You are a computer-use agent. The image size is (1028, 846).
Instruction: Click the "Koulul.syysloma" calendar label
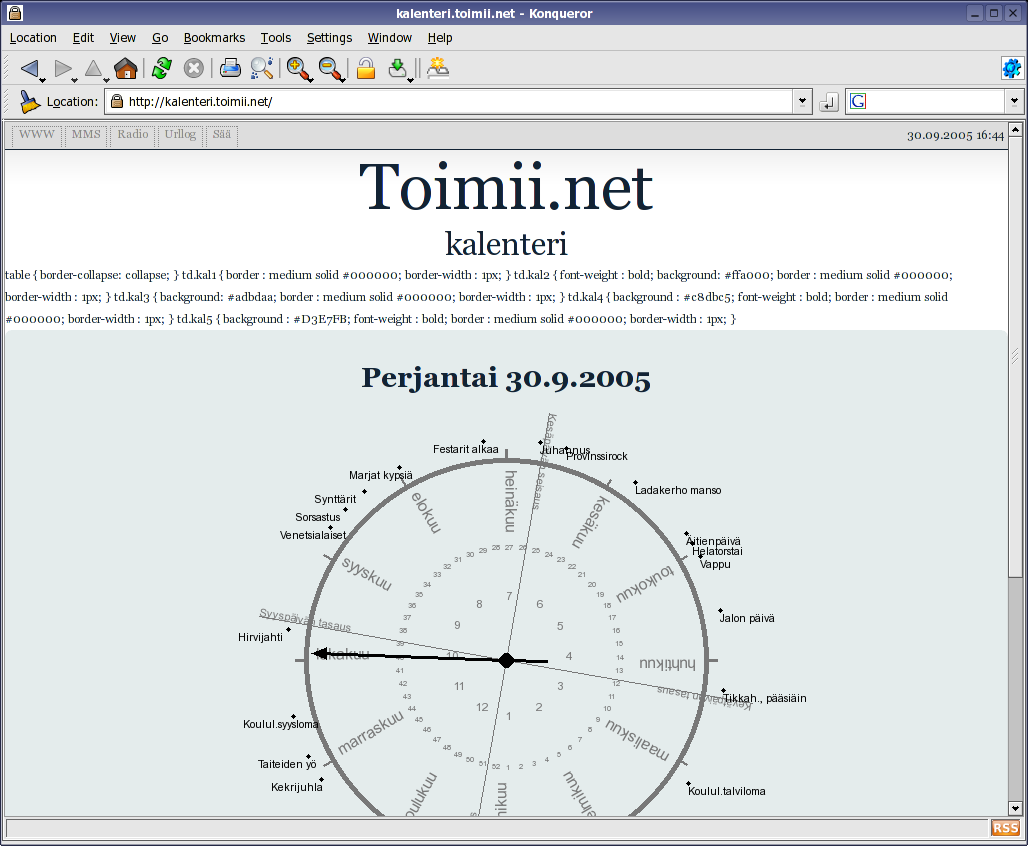281,724
